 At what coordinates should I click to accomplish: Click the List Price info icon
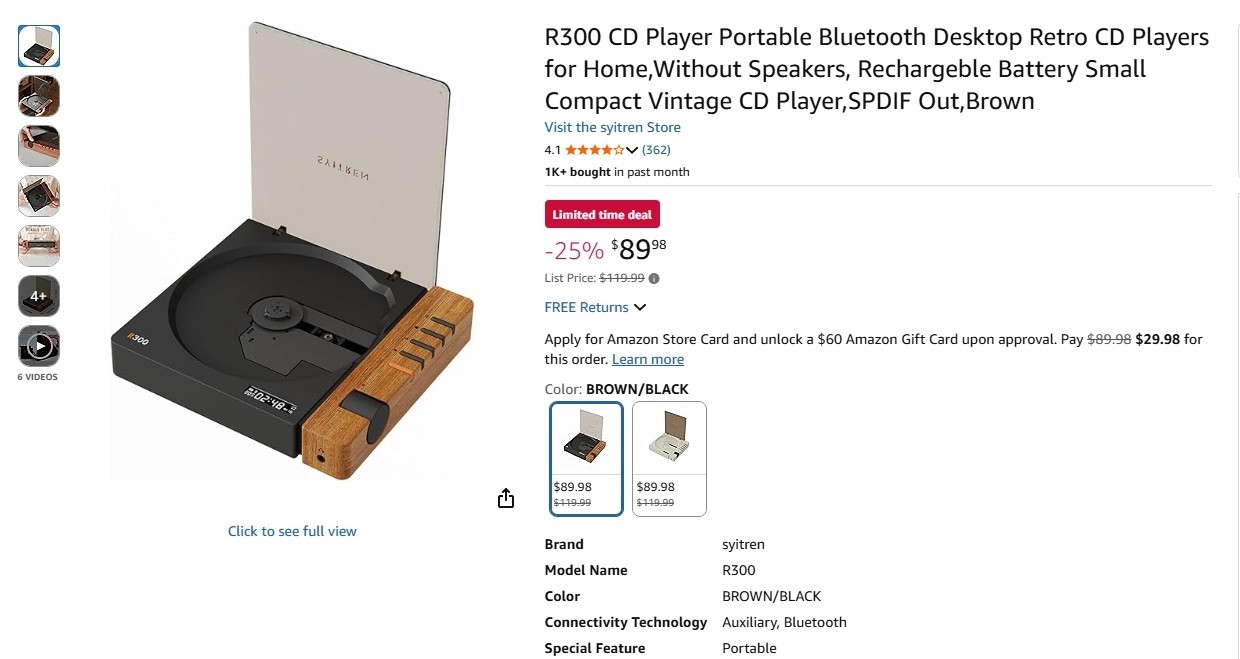click(x=654, y=279)
